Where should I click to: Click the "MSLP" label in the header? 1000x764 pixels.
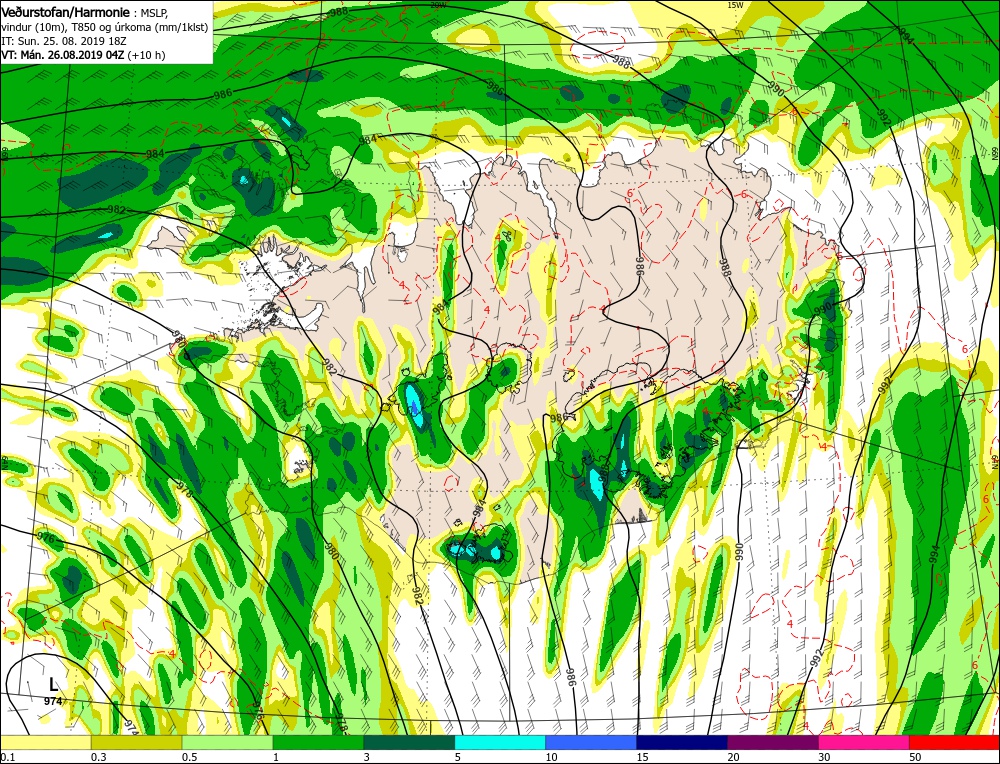pyautogui.click(x=154, y=12)
